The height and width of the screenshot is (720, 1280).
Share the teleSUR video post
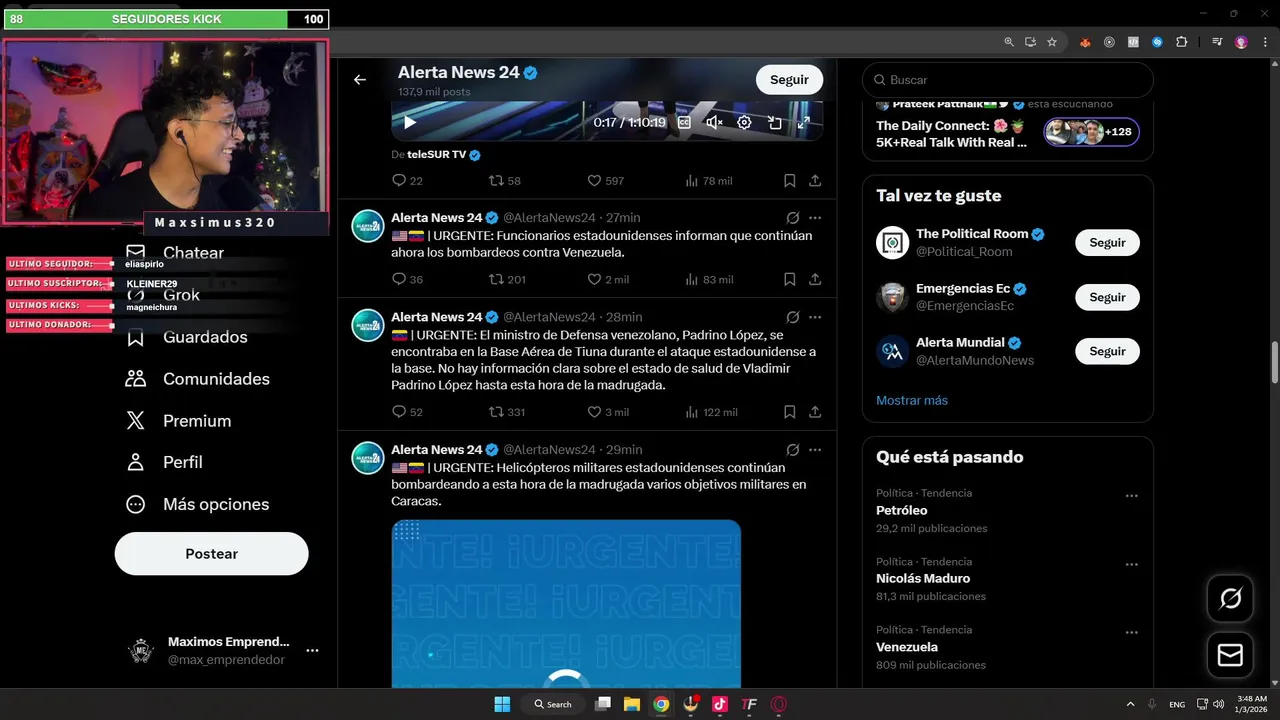click(815, 181)
